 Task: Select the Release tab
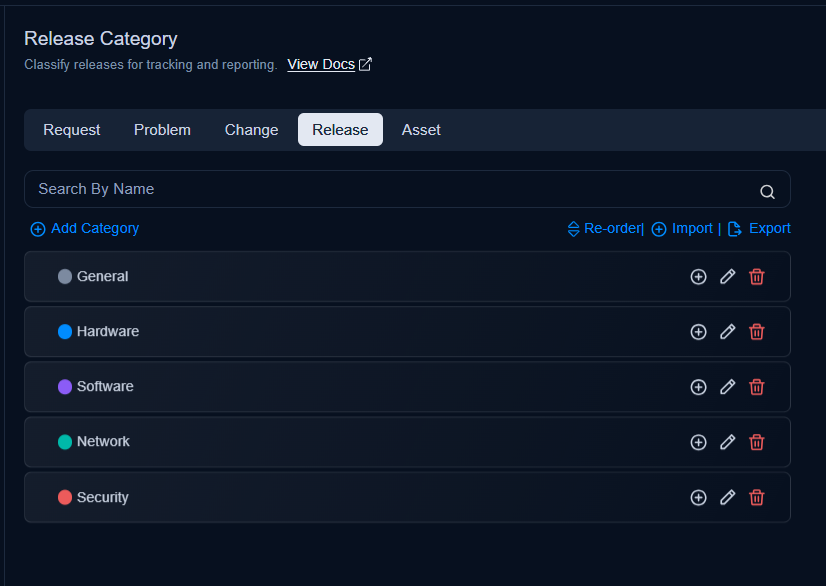(x=340, y=130)
